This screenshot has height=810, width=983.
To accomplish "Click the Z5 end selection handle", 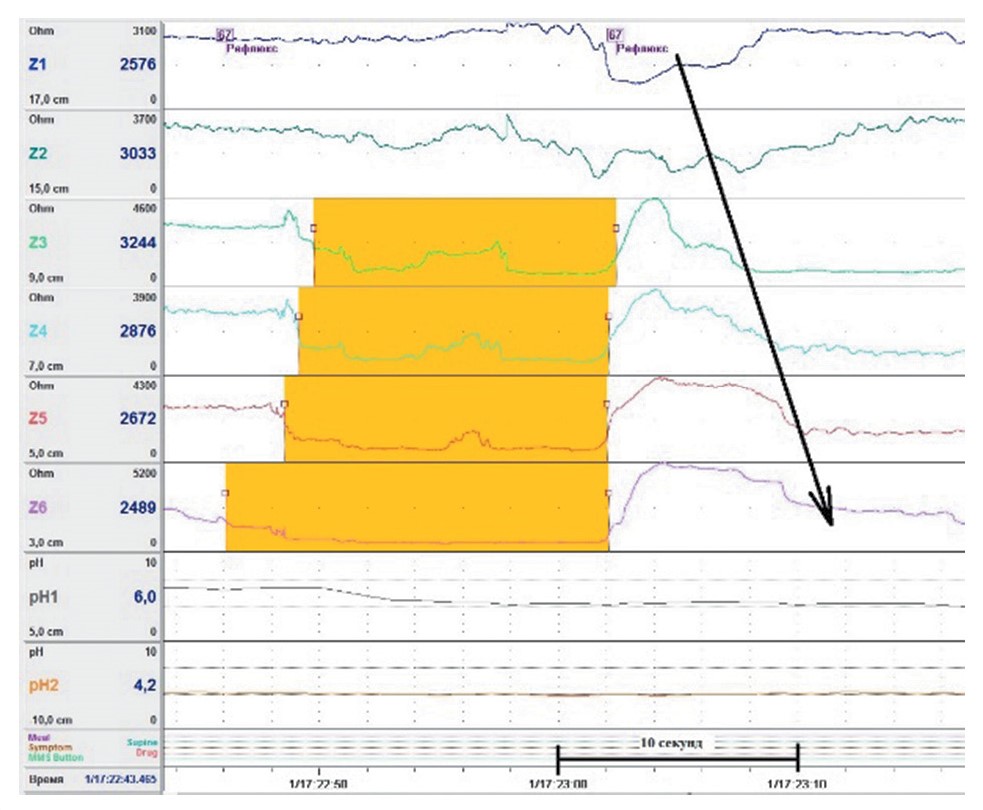I will [607, 404].
